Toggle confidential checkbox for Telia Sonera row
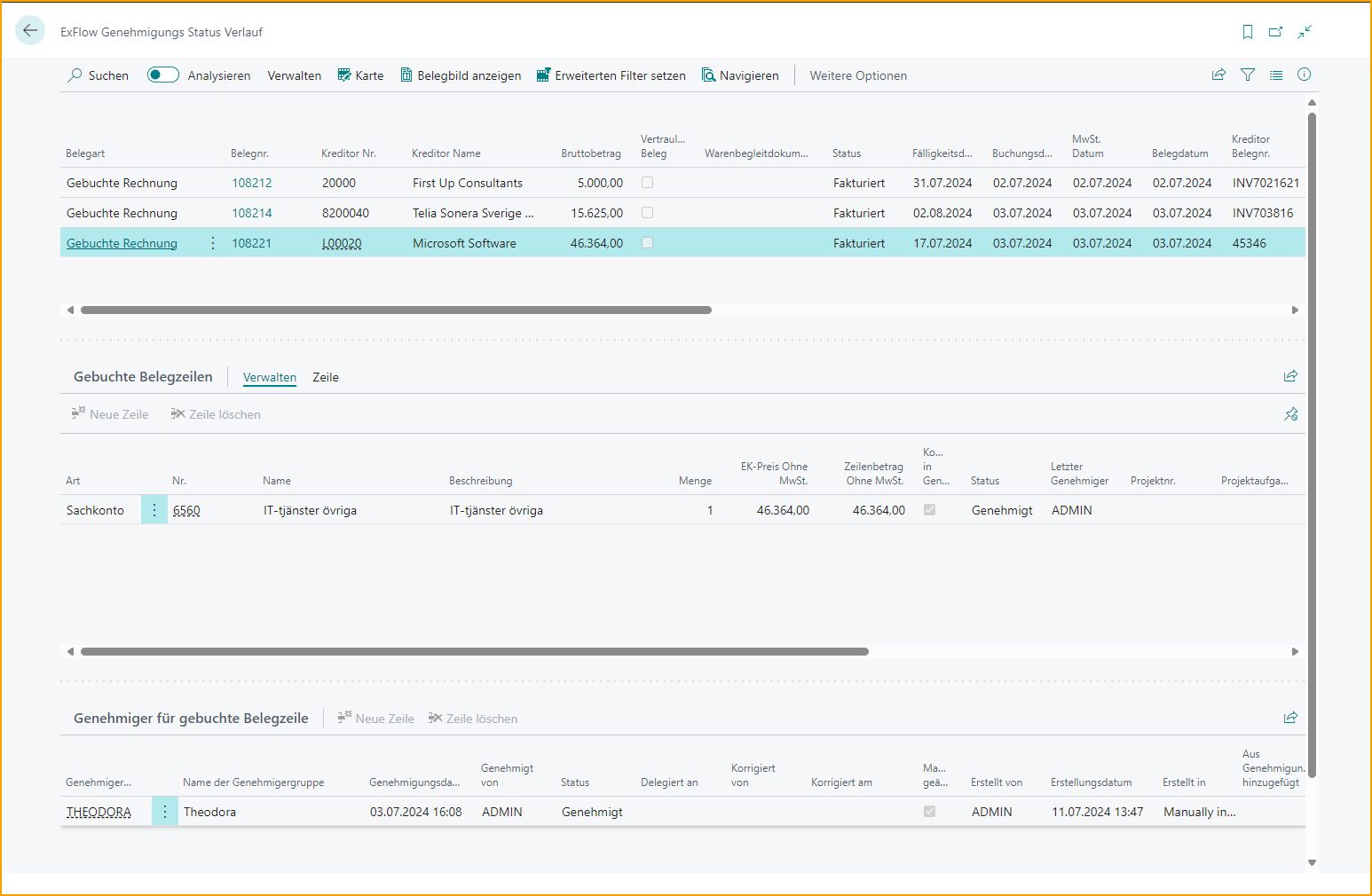This screenshot has height=896, width=1372. pyautogui.click(x=648, y=213)
